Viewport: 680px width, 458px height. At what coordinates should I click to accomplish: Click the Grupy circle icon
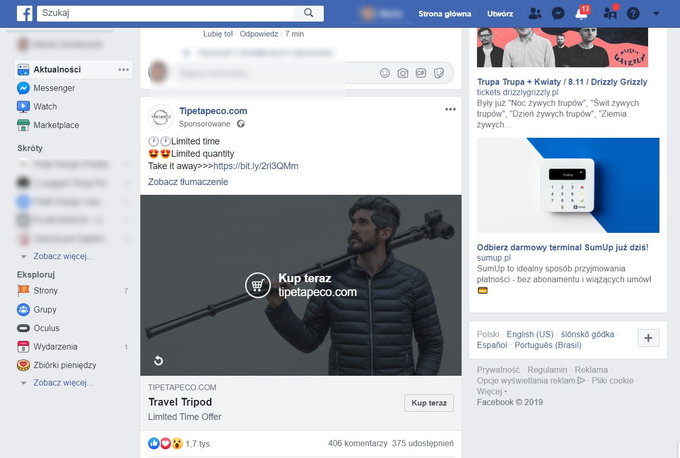point(23,309)
